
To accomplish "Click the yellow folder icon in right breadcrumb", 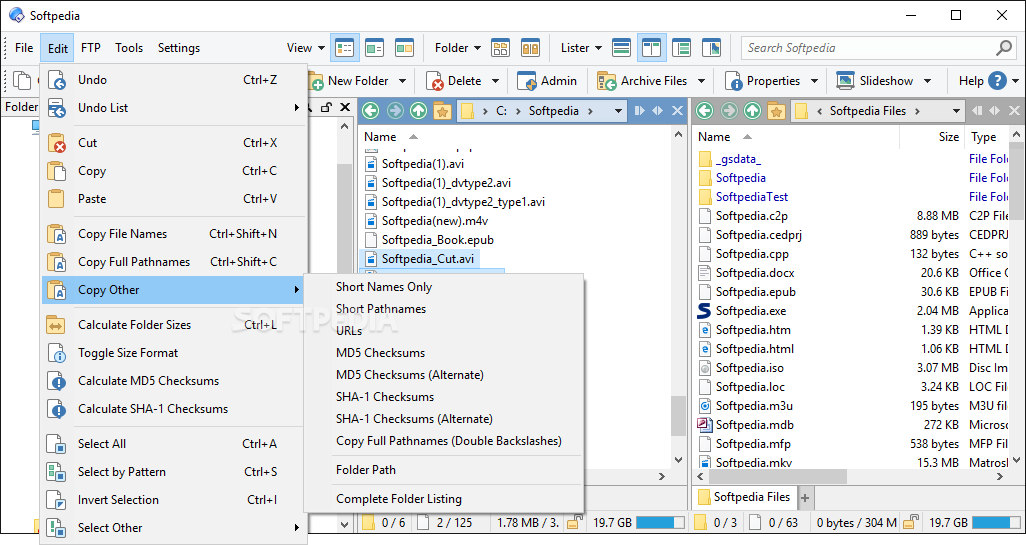I will click(x=801, y=111).
